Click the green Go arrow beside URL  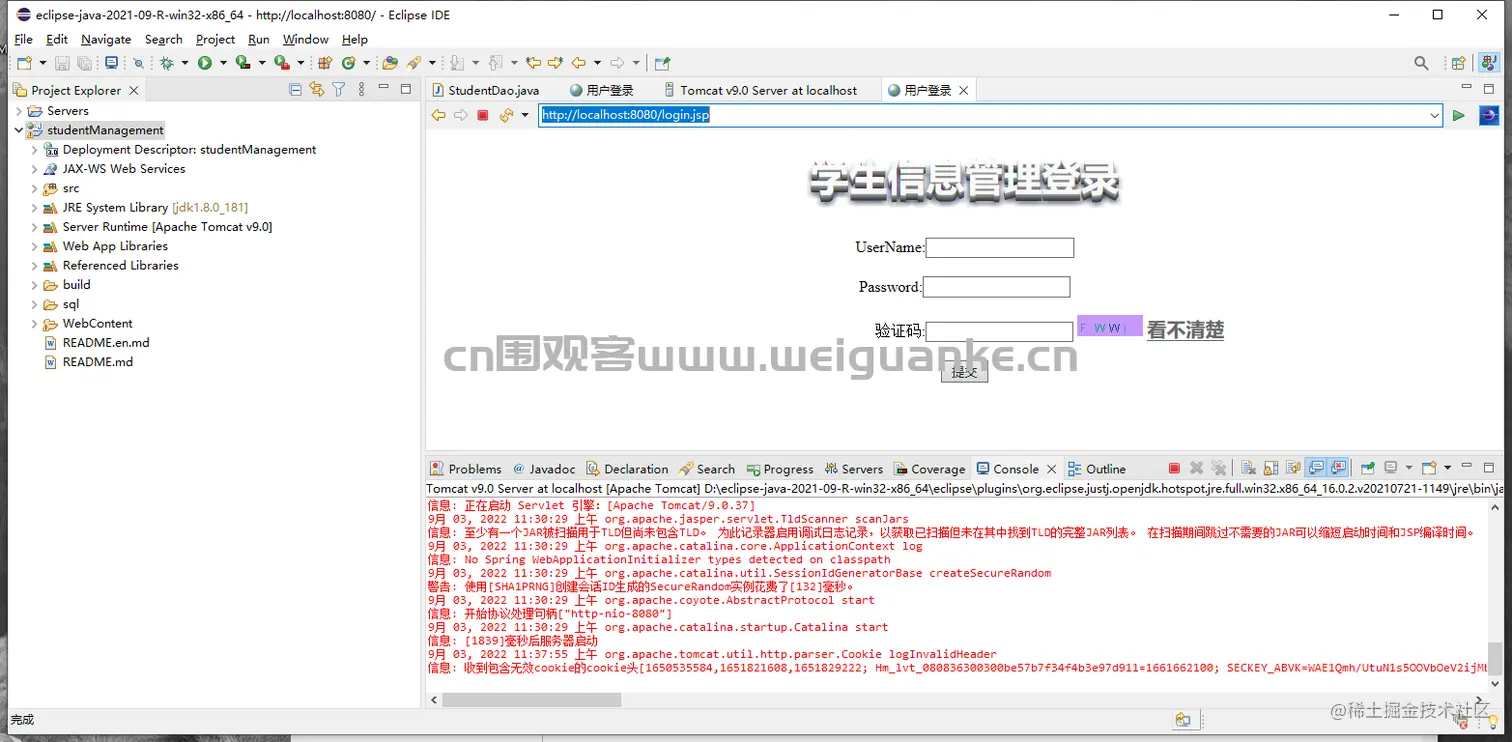(1459, 116)
